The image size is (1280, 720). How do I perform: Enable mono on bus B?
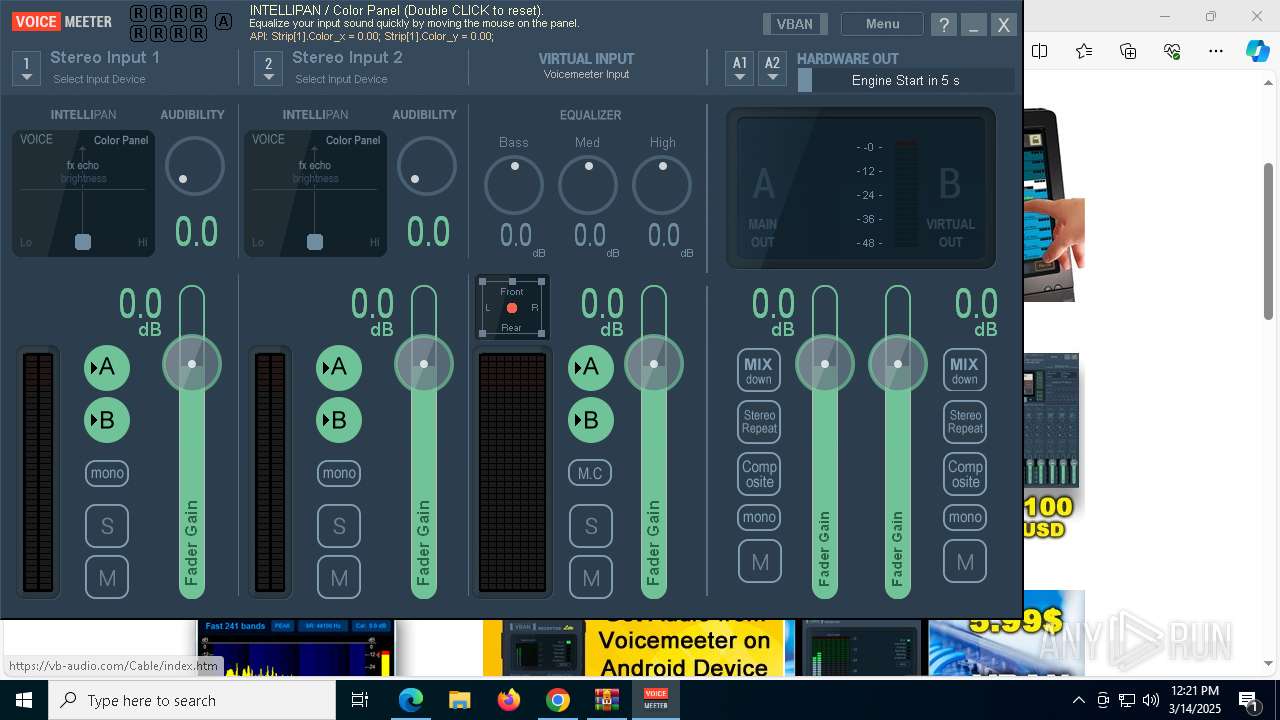(965, 517)
